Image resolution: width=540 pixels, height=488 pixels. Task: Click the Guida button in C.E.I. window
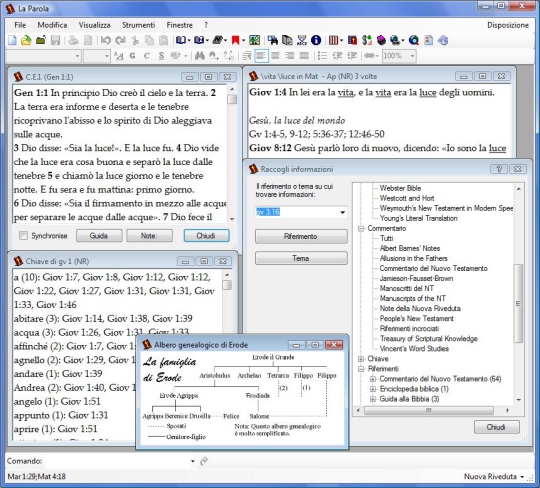click(99, 236)
